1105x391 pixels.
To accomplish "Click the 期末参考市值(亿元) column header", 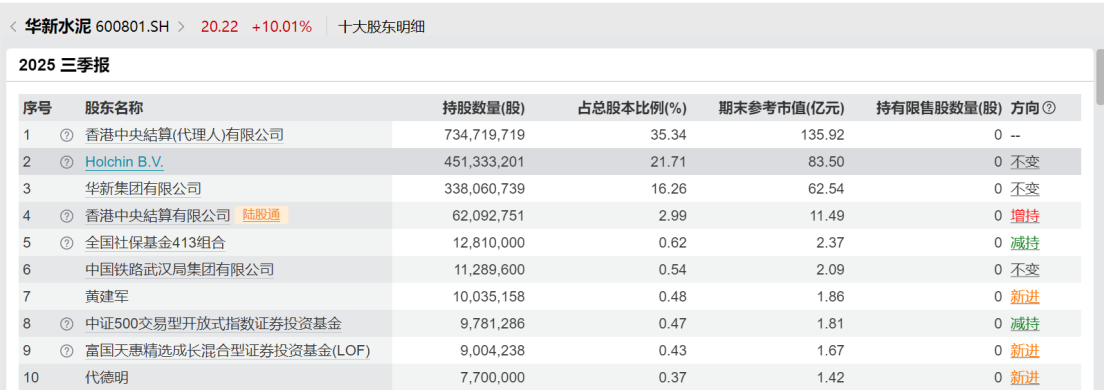I will coord(782,108).
